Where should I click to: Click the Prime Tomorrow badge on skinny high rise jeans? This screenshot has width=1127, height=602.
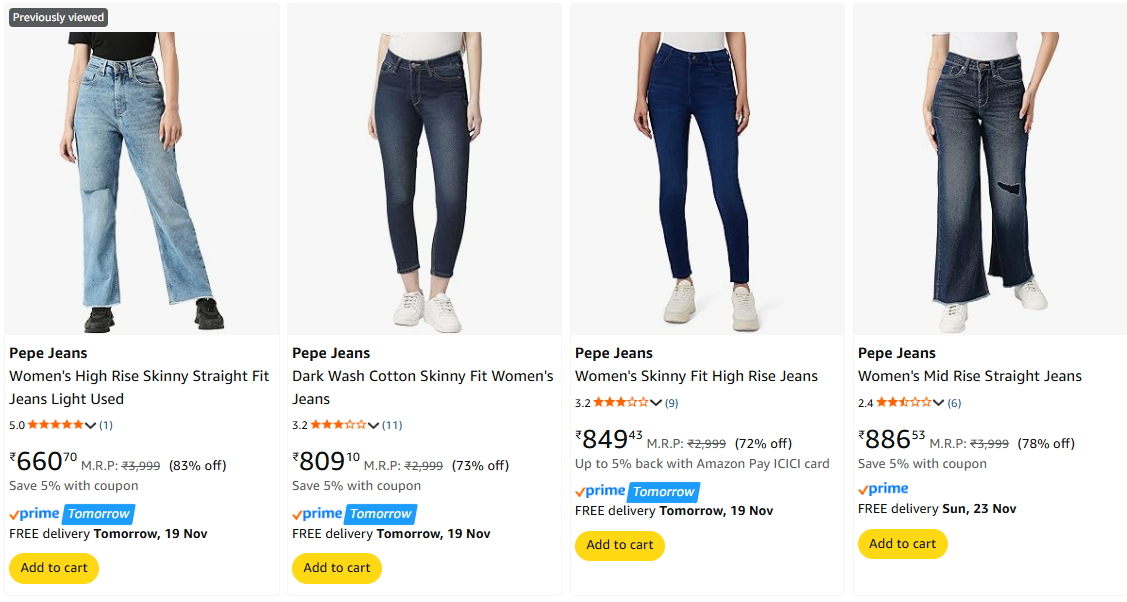[x=637, y=492]
